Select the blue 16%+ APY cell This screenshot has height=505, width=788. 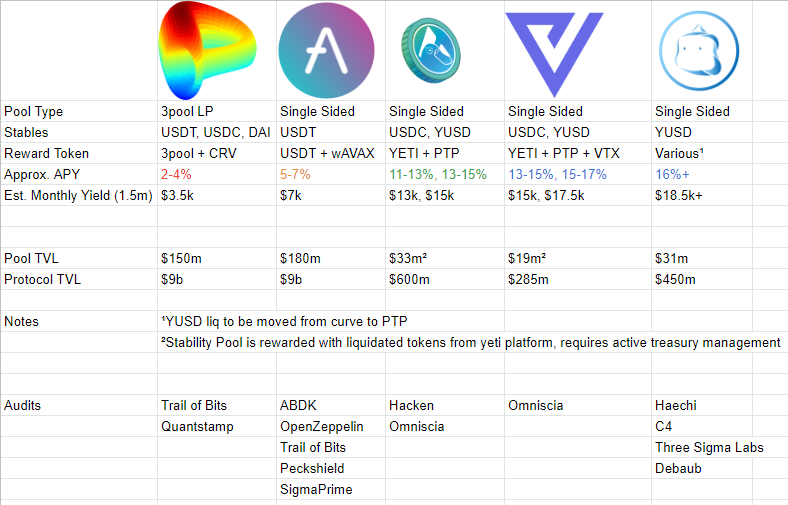(x=673, y=174)
